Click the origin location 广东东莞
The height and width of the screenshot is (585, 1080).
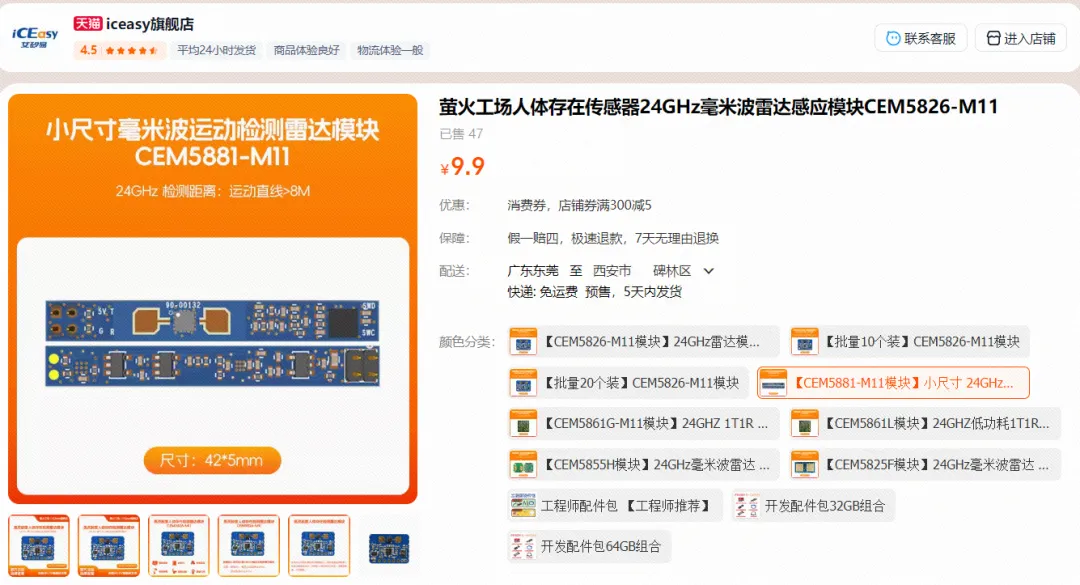tap(533, 271)
